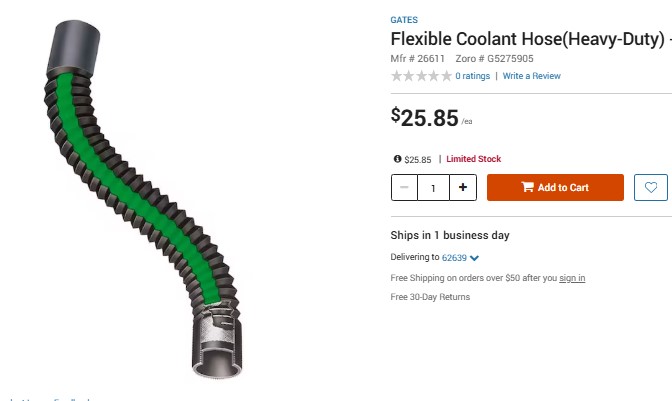Click the 62639 delivery ZIP link
Screen dimensions: 672x401
pyautogui.click(x=455, y=258)
